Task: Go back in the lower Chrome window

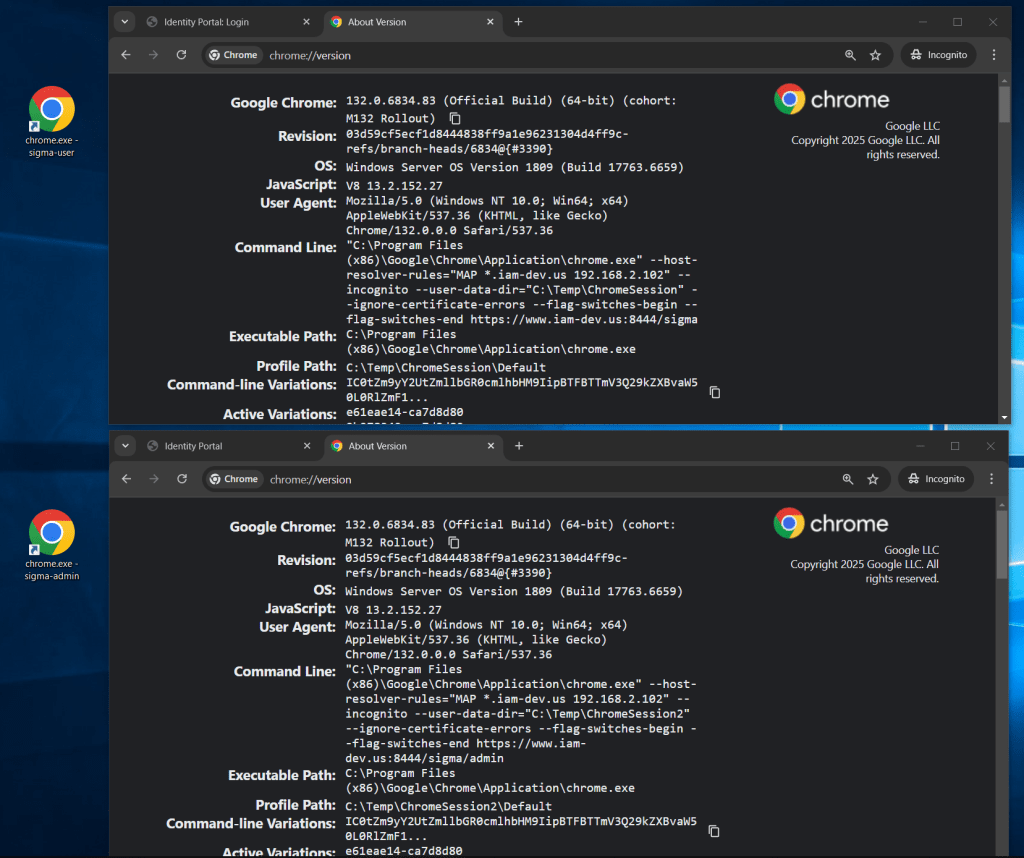Action: pos(126,479)
